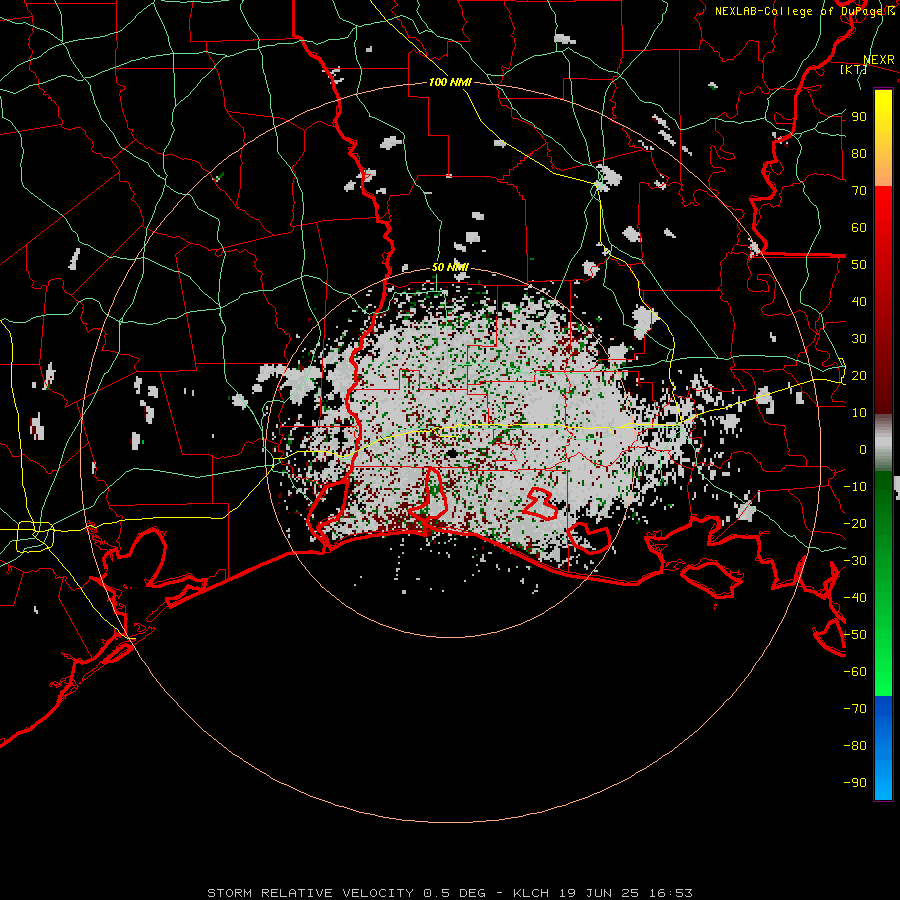Click the 50 NMI range ring label
The image size is (900, 900).
450,267
